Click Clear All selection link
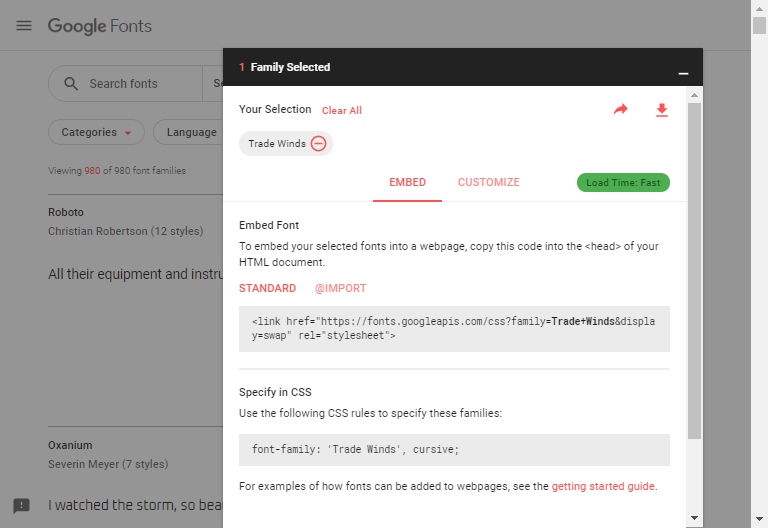 point(342,111)
